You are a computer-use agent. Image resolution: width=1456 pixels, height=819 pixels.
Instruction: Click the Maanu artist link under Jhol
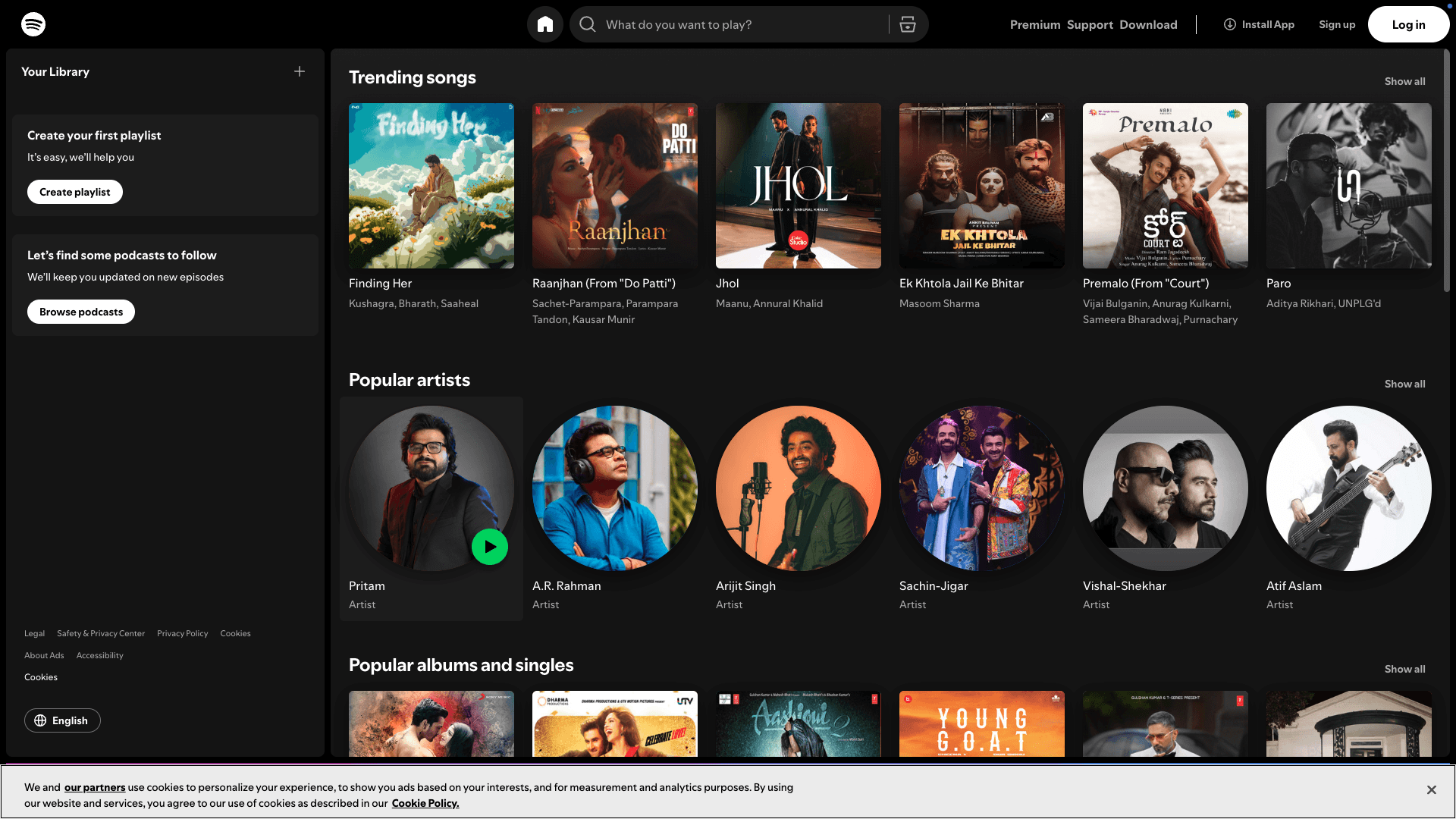(x=731, y=303)
